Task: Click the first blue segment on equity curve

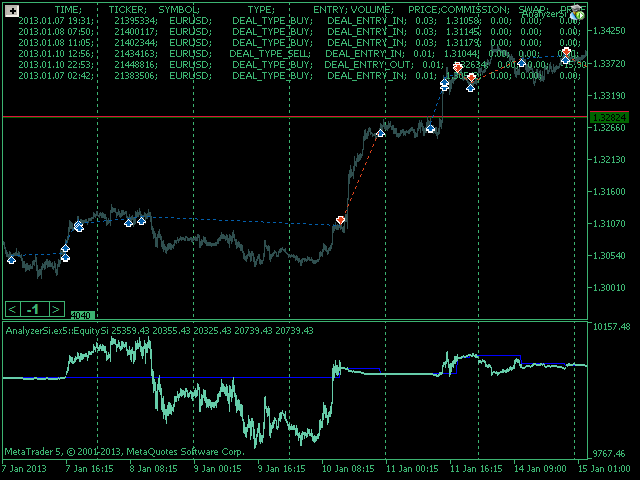Action: pos(362,369)
